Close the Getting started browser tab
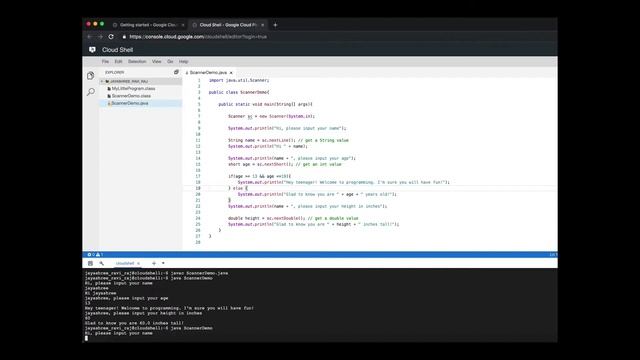The width and height of the screenshot is (640, 360). tap(183, 25)
